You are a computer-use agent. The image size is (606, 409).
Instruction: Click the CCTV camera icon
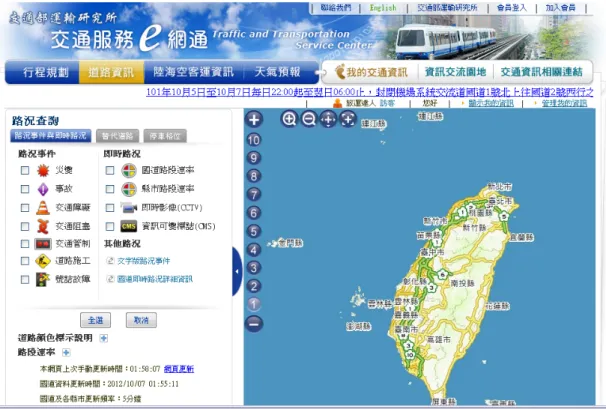pyautogui.click(x=129, y=208)
